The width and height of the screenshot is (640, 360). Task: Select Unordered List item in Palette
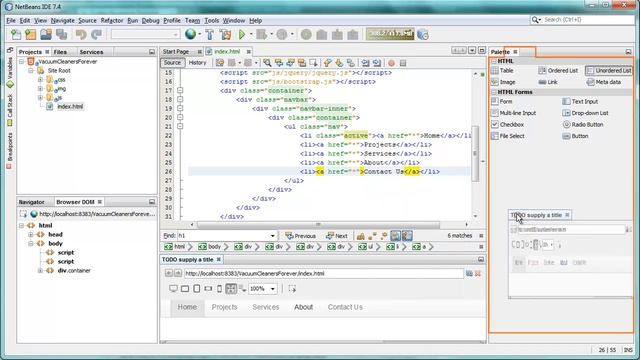pos(609,71)
